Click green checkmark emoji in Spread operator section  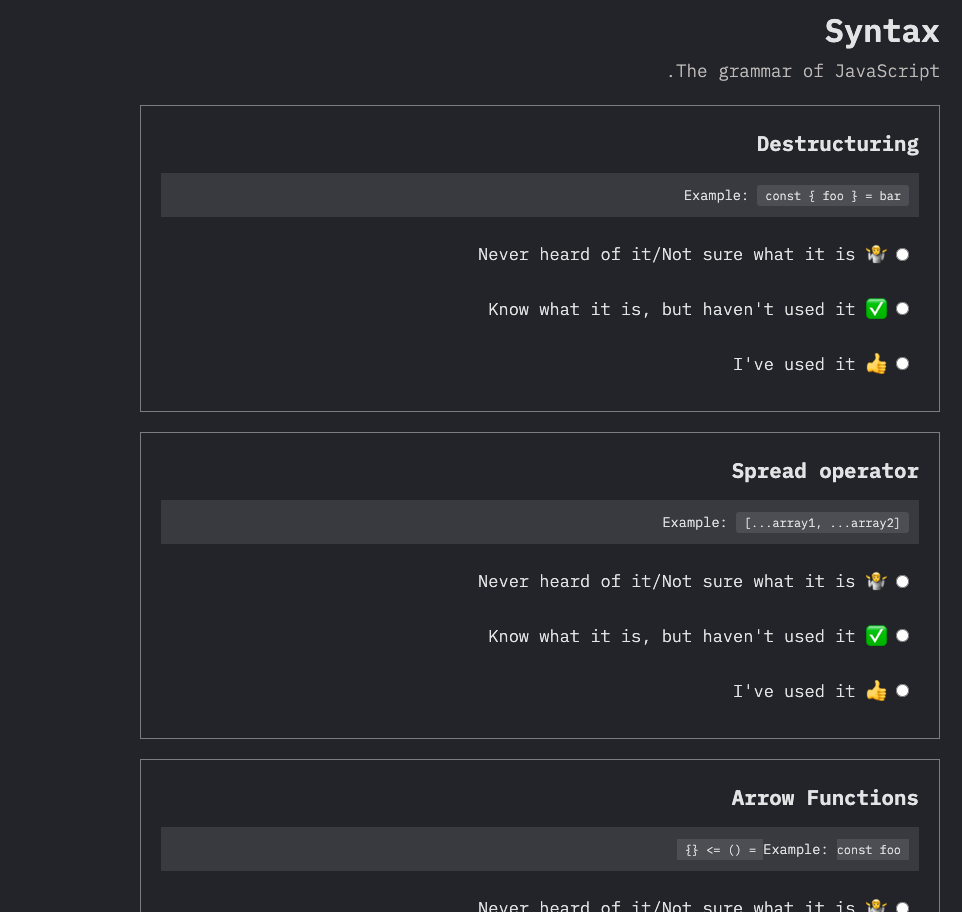876,635
